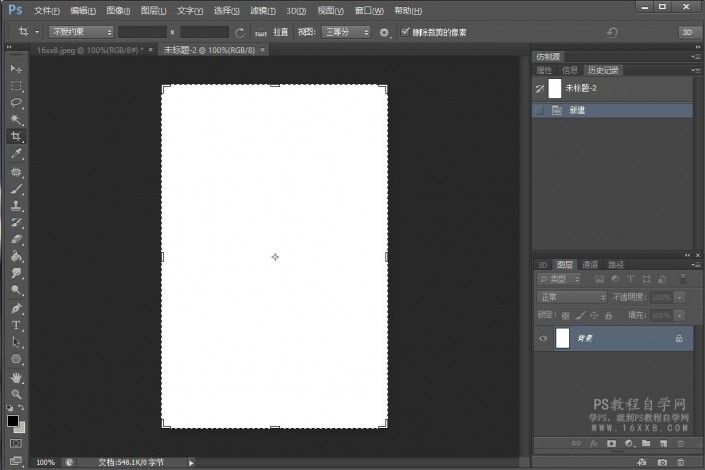
Task: Select the Type (T) tool
Action: 16,325
